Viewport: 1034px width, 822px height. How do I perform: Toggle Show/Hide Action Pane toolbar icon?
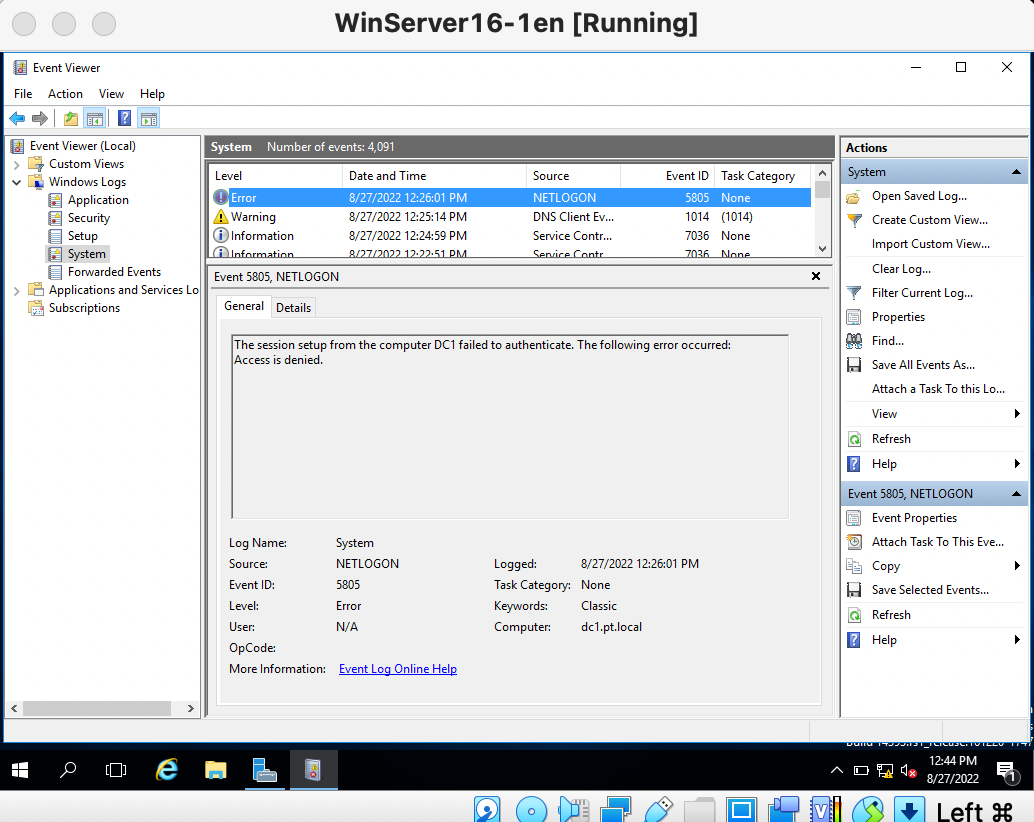[x=149, y=119]
